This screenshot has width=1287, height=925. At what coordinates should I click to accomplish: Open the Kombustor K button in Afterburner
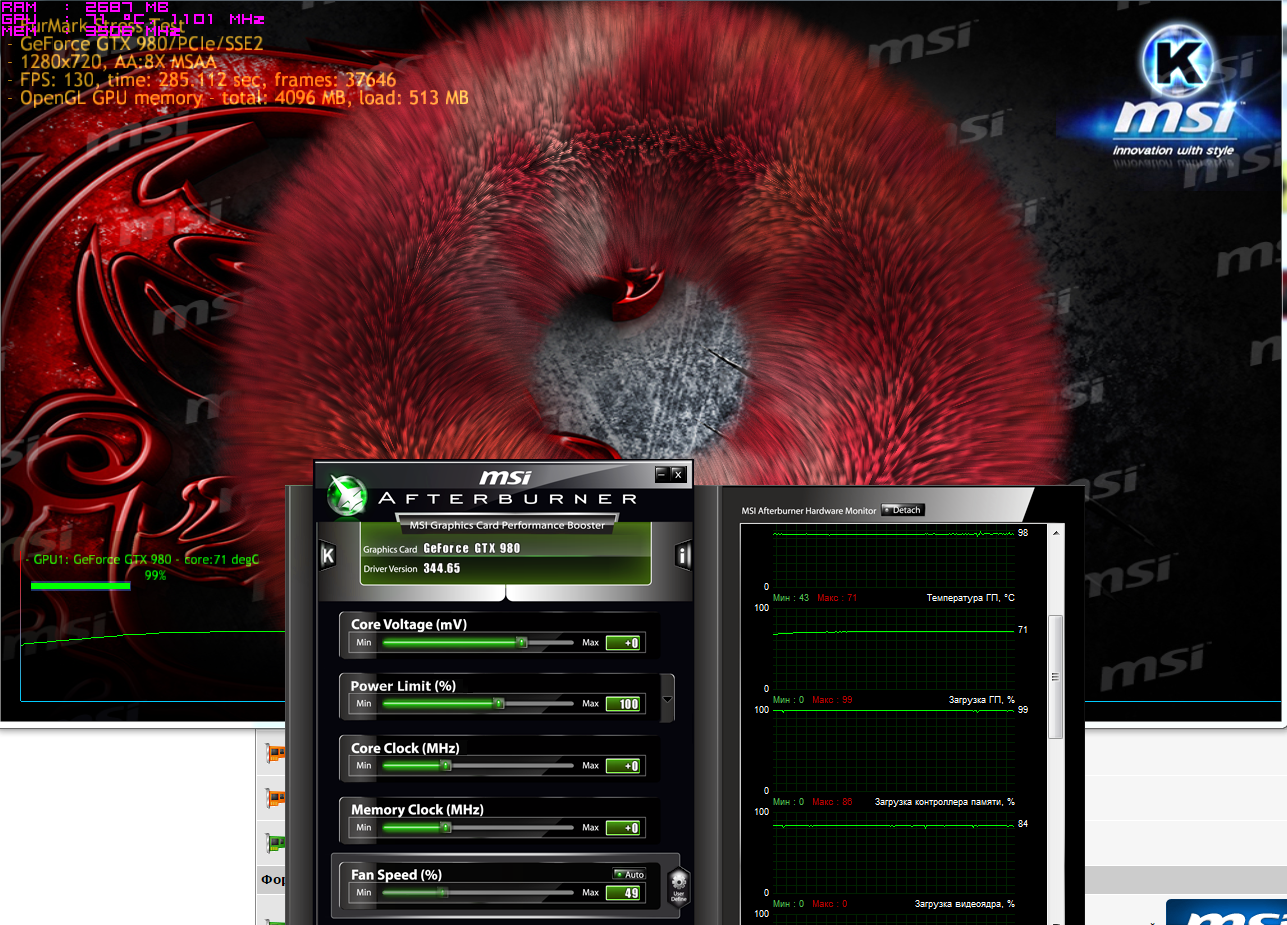pyautogui.click(x=327, y=556)
